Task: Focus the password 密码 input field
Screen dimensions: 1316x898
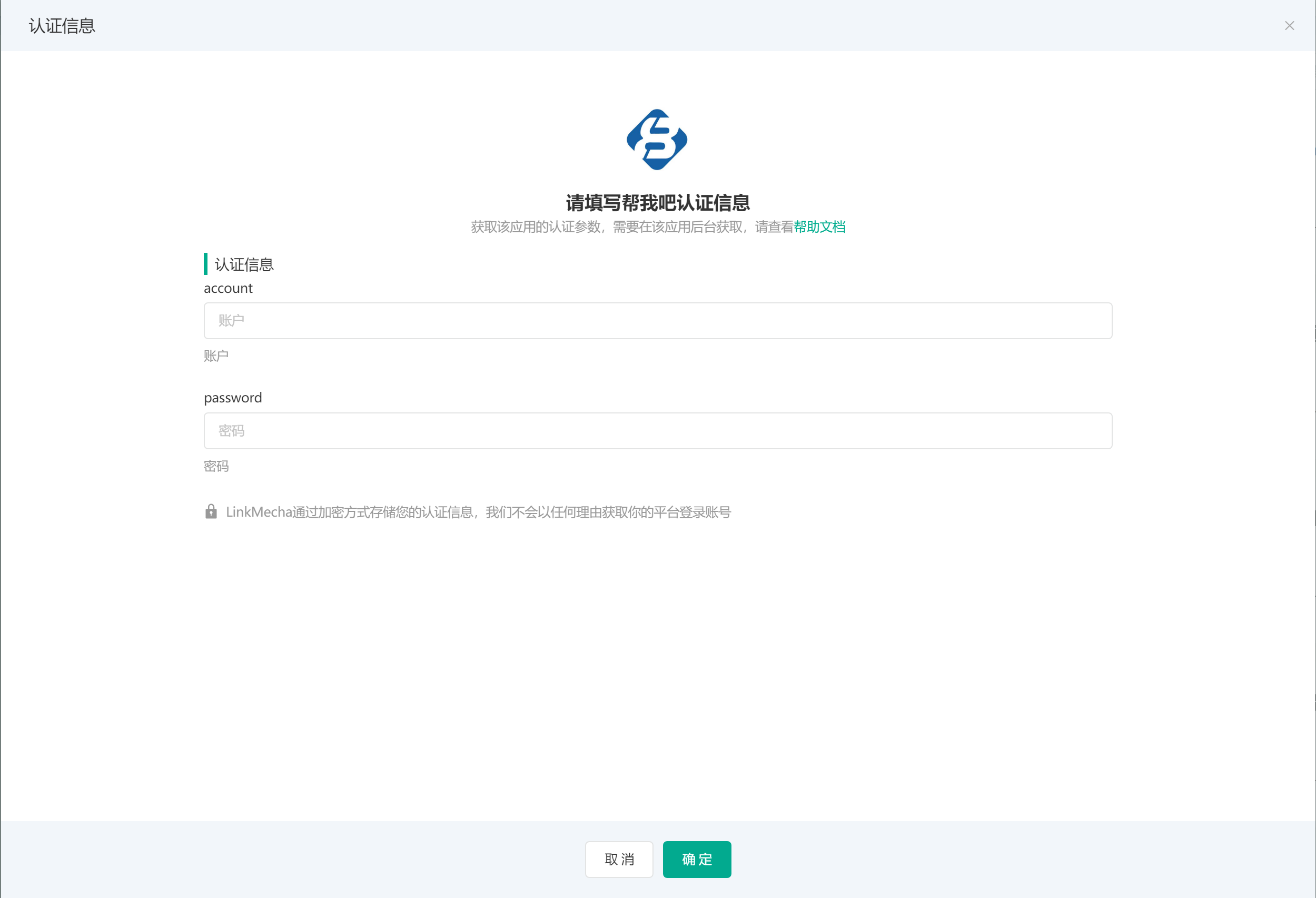Action: [658, 431]
